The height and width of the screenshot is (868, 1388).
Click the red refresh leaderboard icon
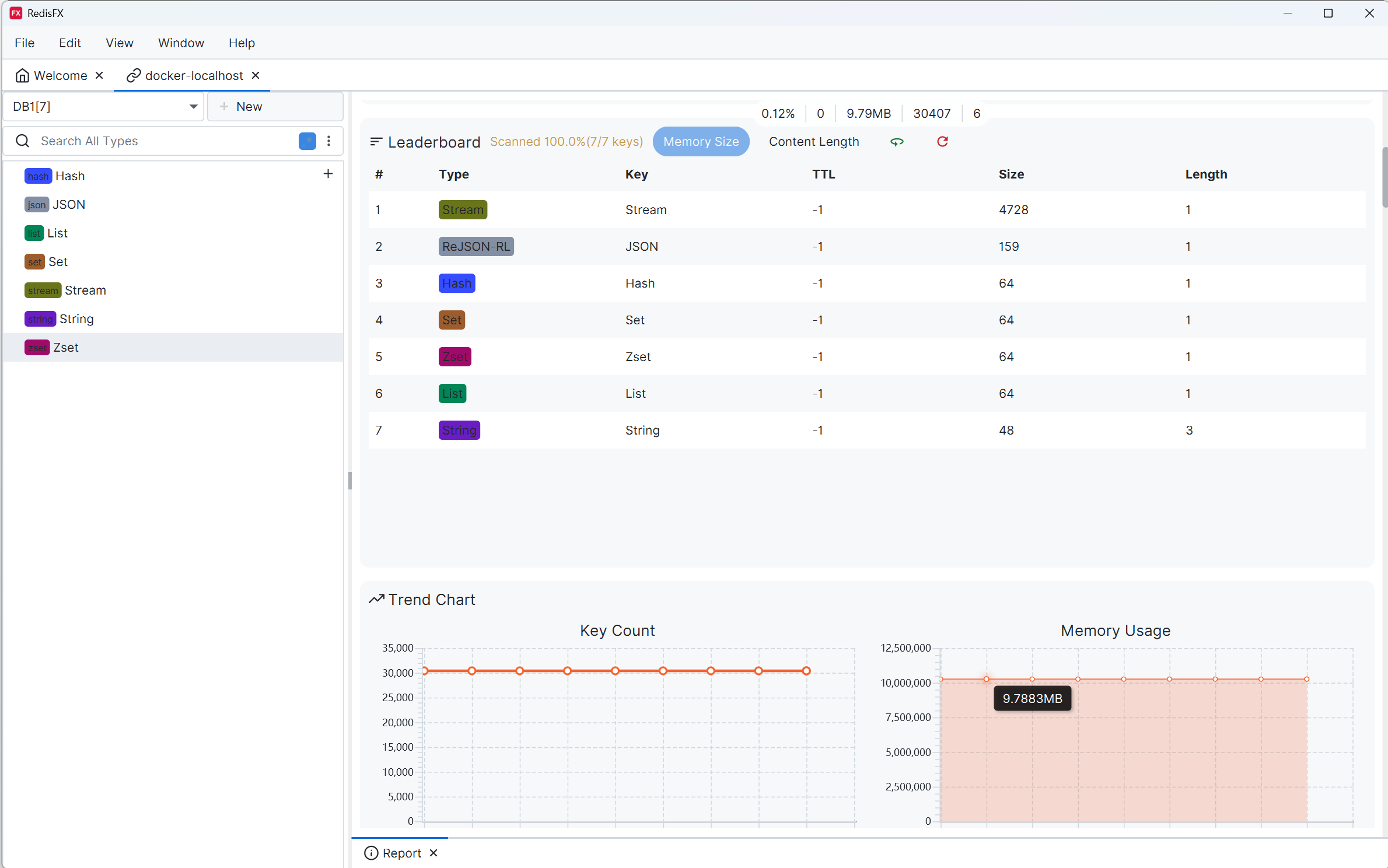tap(942, 142)
